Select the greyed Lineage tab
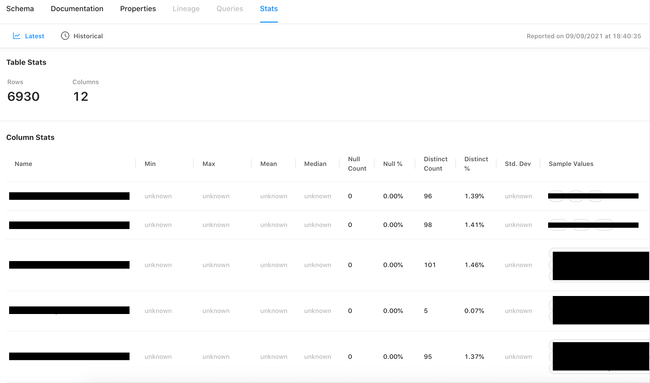Screen dimensions: 650x383 [186, 9]
